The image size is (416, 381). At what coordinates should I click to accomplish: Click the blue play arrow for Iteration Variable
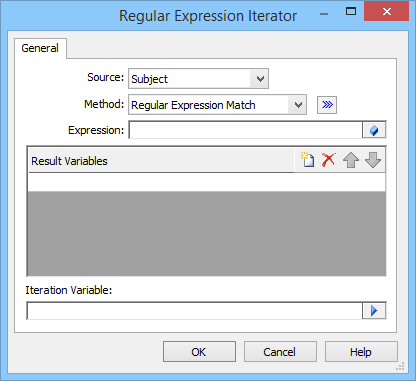pos(374,311)
